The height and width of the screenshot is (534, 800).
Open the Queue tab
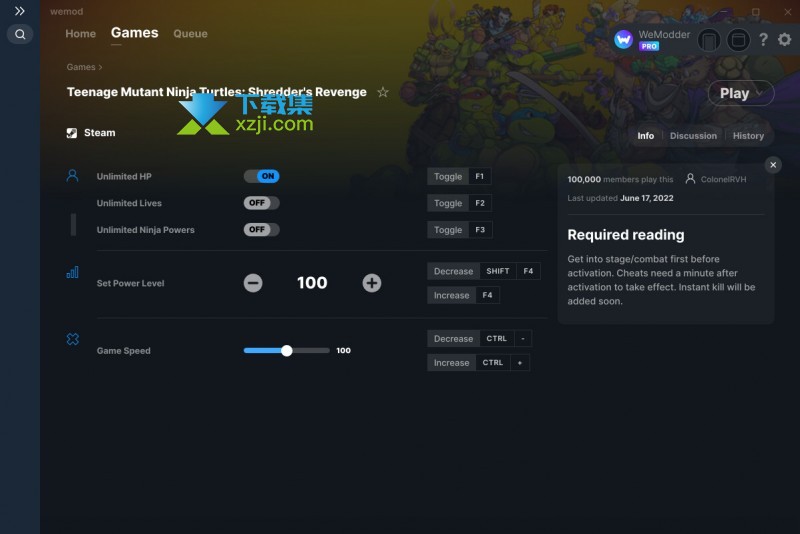tap(190, 34)
